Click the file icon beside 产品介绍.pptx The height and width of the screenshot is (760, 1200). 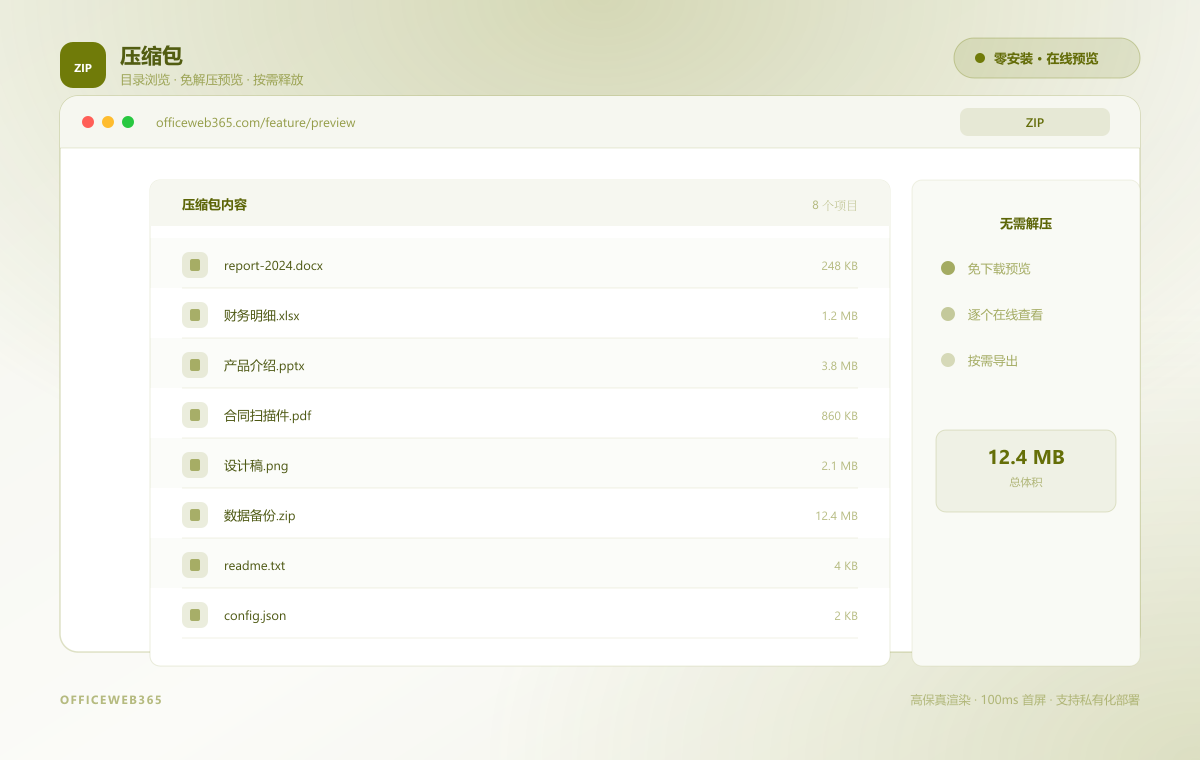195,365
